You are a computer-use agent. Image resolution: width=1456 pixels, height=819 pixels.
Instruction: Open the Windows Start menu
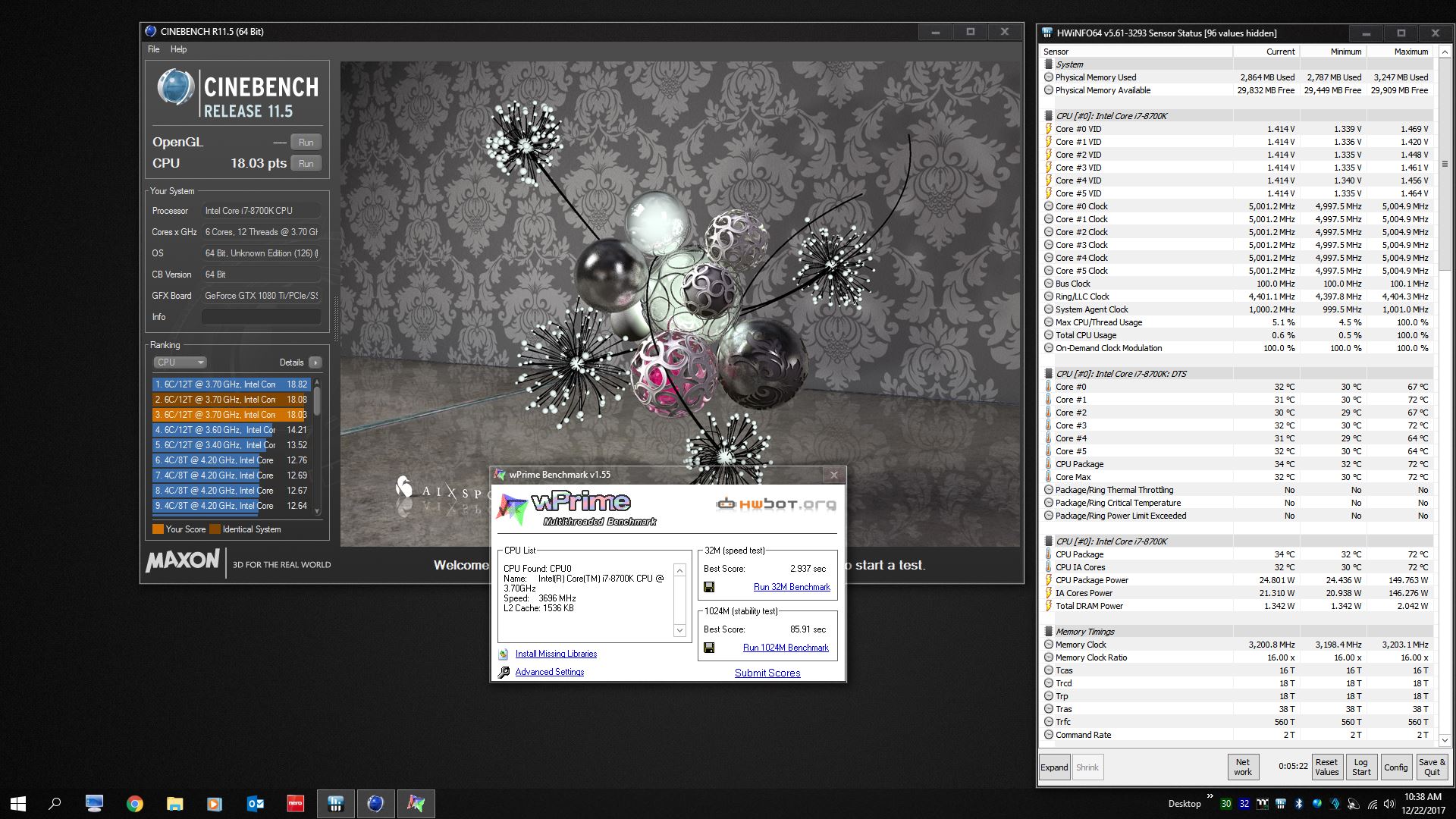click(18, 804)
